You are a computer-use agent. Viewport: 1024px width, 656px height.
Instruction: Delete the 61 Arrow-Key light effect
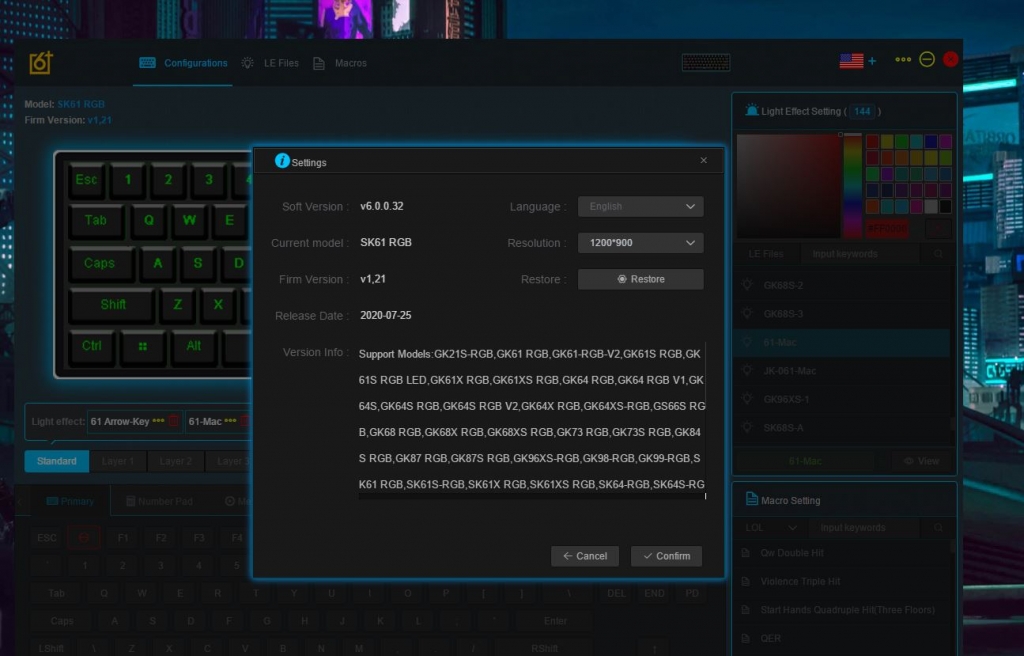tap(174, 422)
